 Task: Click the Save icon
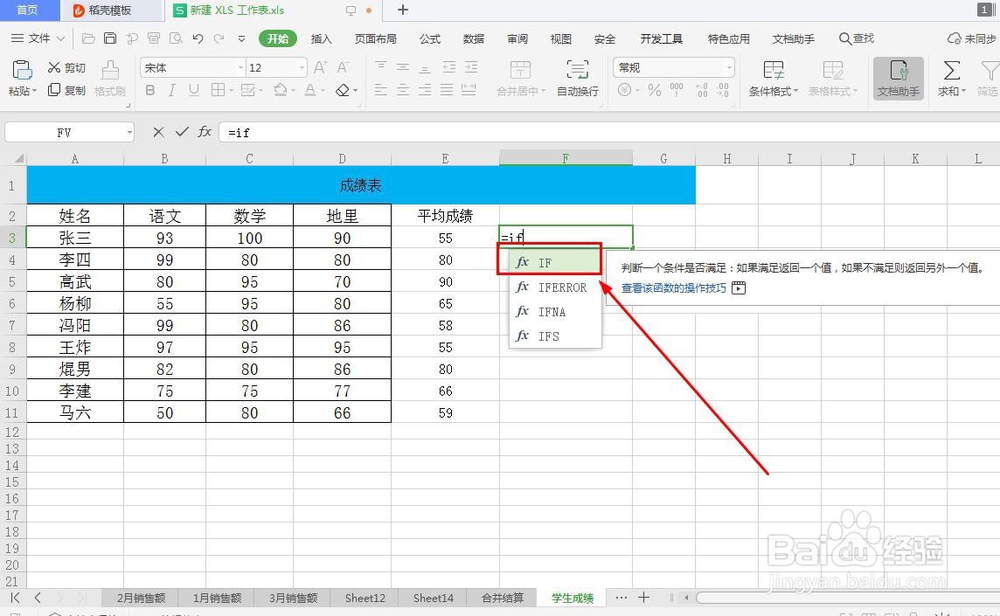point(110,37)
